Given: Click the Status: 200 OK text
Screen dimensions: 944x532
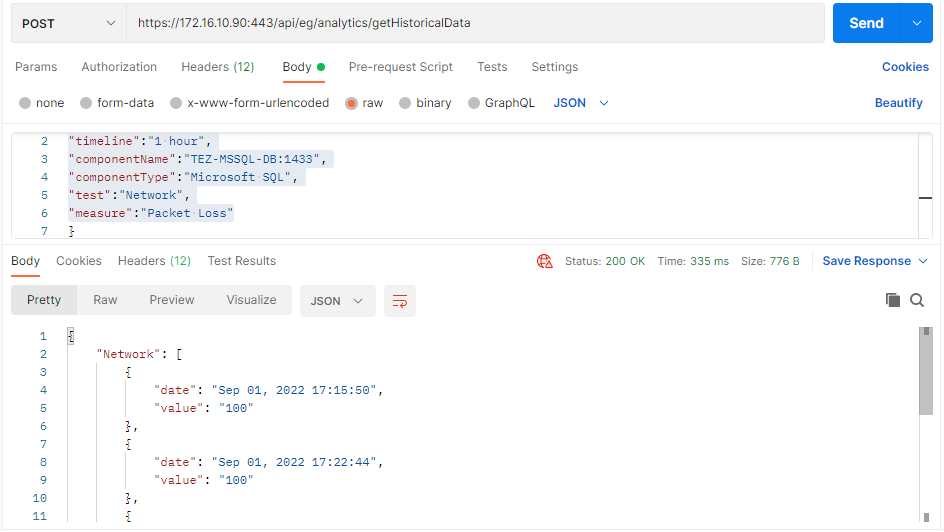Looking at the screenshot, I should (x=604, y=261).
